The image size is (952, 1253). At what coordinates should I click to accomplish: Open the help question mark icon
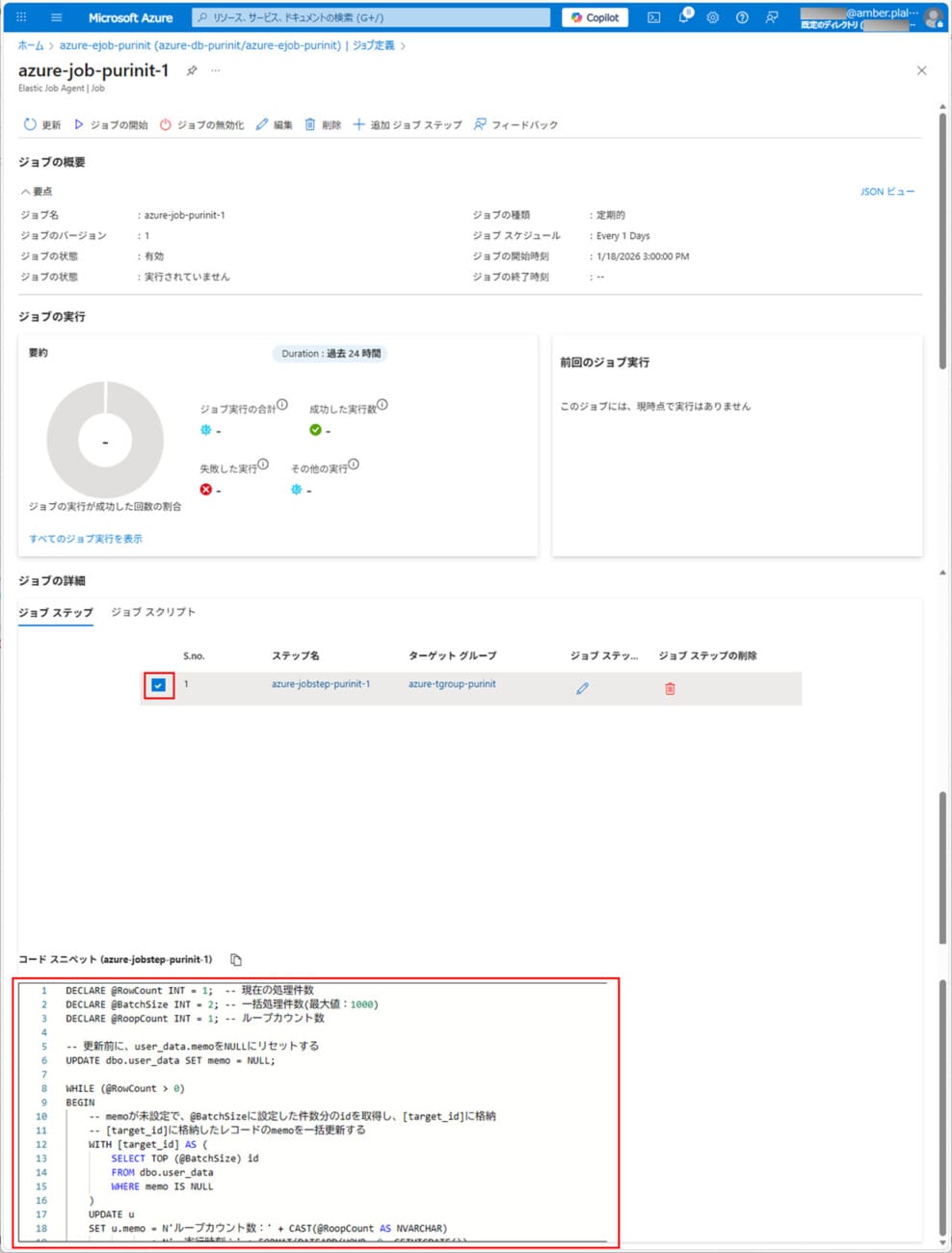click(x=742, y=17)
